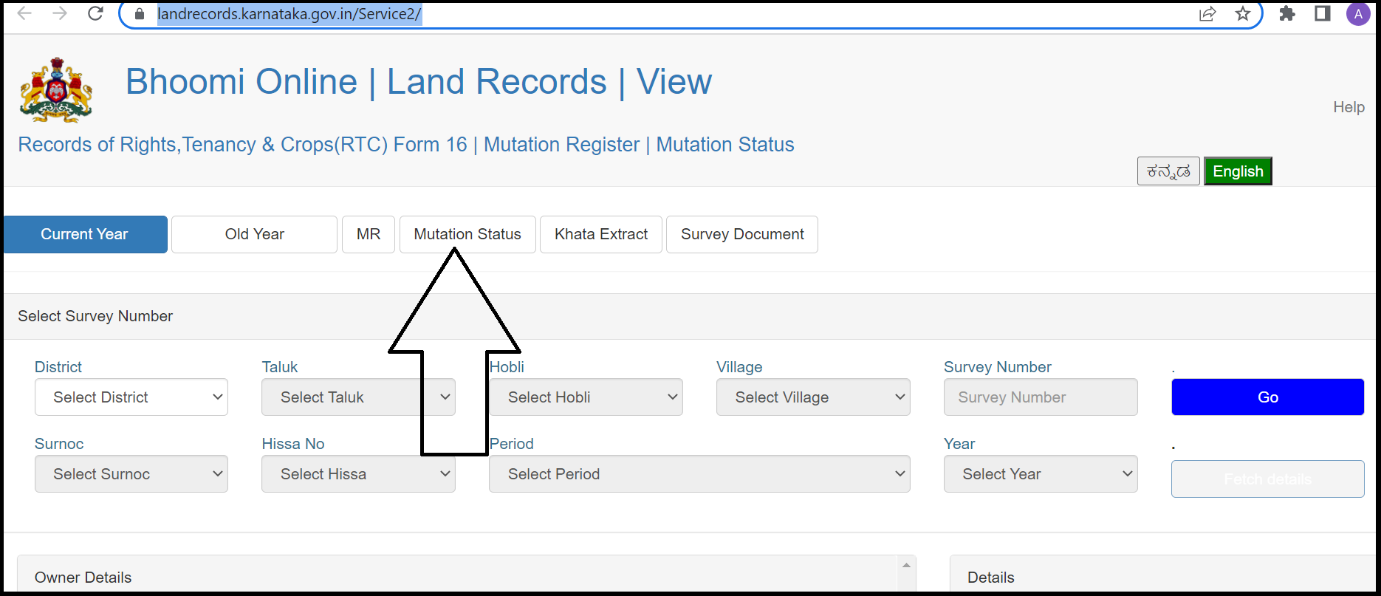The image size is (1381, 596).
Task: Click the share page icon in address bar
Action: coord(1208,14)
